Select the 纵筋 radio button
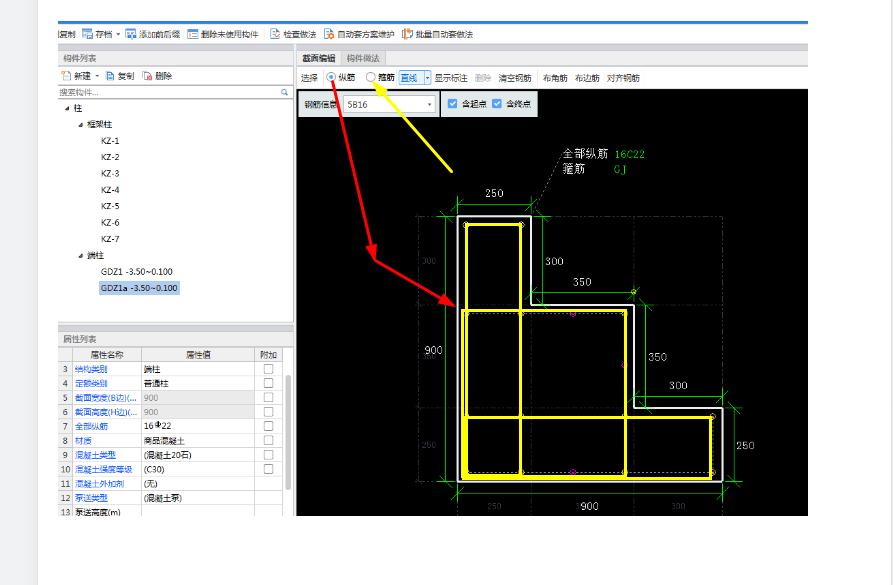Screen dimensions: 893x585 331,77
